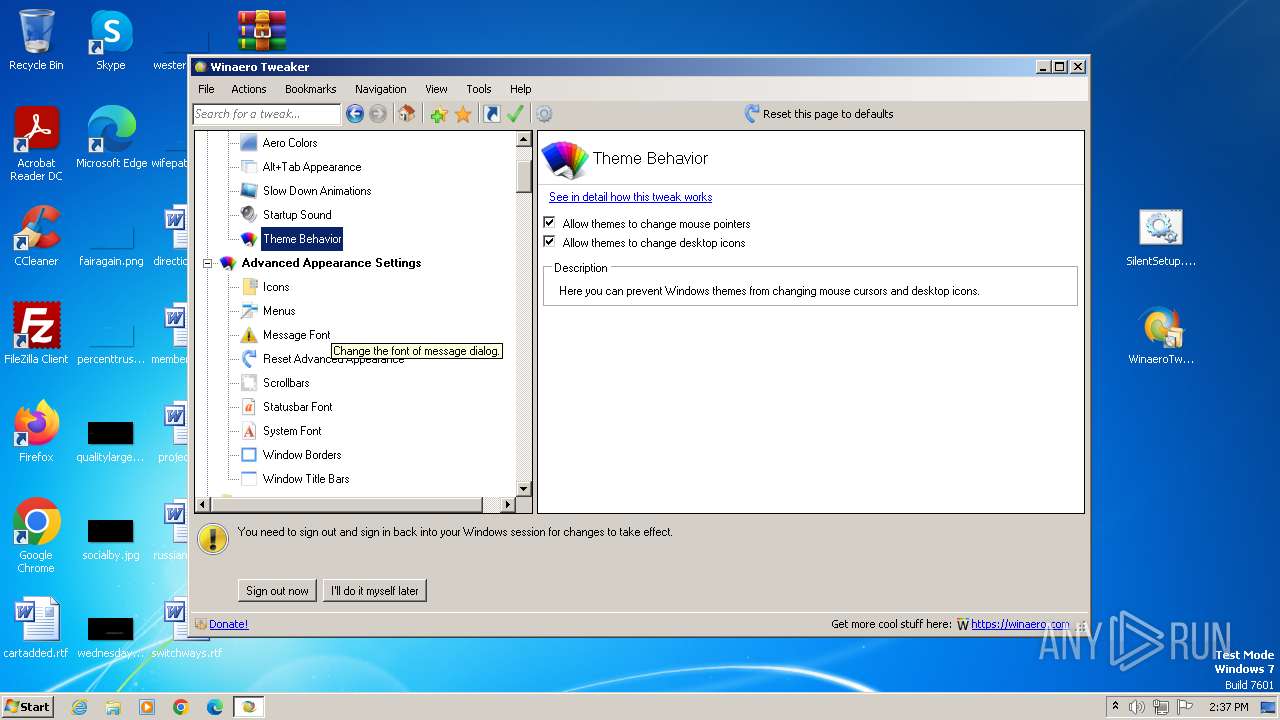Click the Window Borders icon
Image resolution: width=1280 pixels, height=720 pixels.
click(249, 455)
